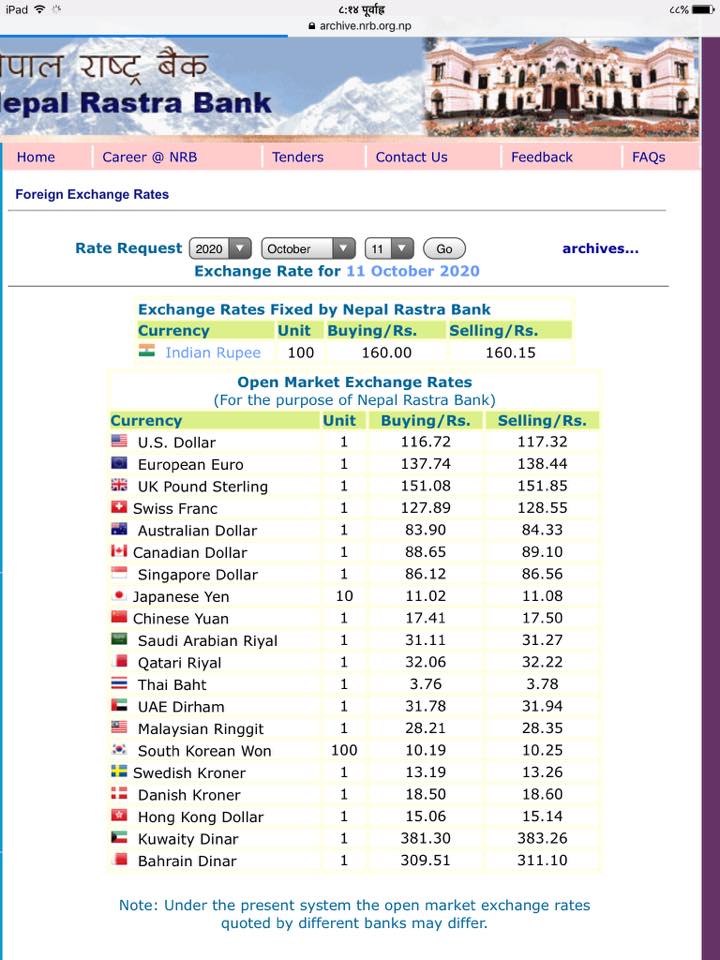This screenshot has height=960, width=720.
Task: Click the Chinese Yuan flag icon
Action: click(x=119, y=617)
